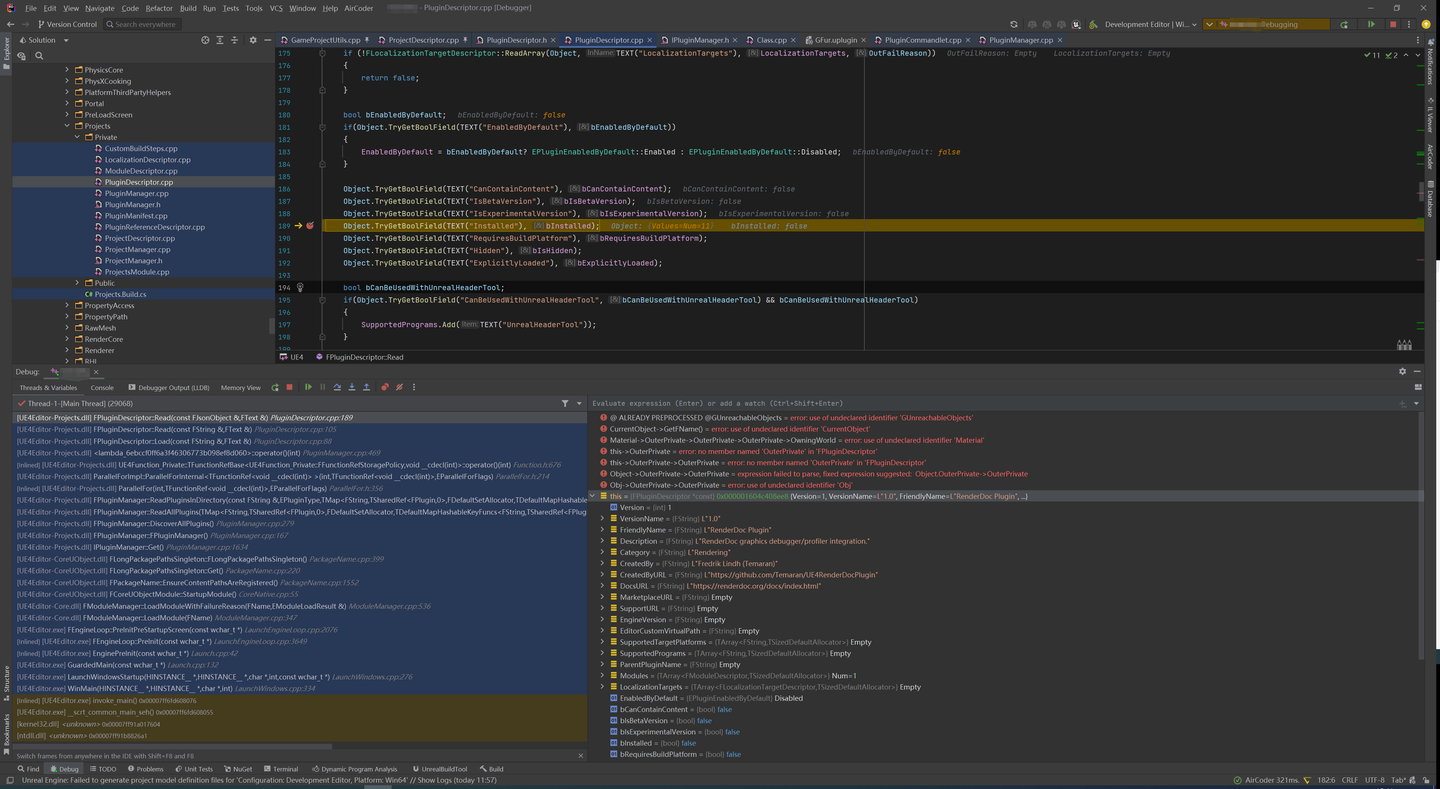Expand the Modules variable entry
The image size is (1440, 789).
(600, 675)
